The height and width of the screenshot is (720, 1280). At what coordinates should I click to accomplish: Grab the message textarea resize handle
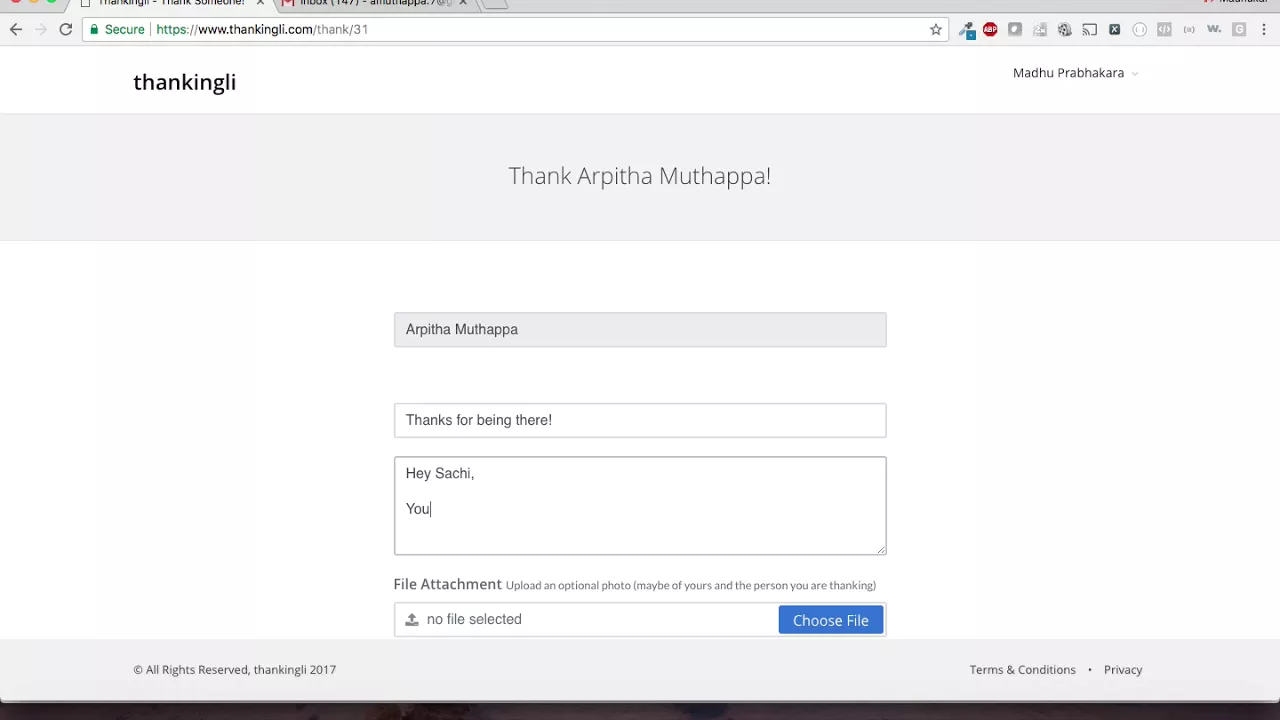pyautogui.click(x=881, y=549)
